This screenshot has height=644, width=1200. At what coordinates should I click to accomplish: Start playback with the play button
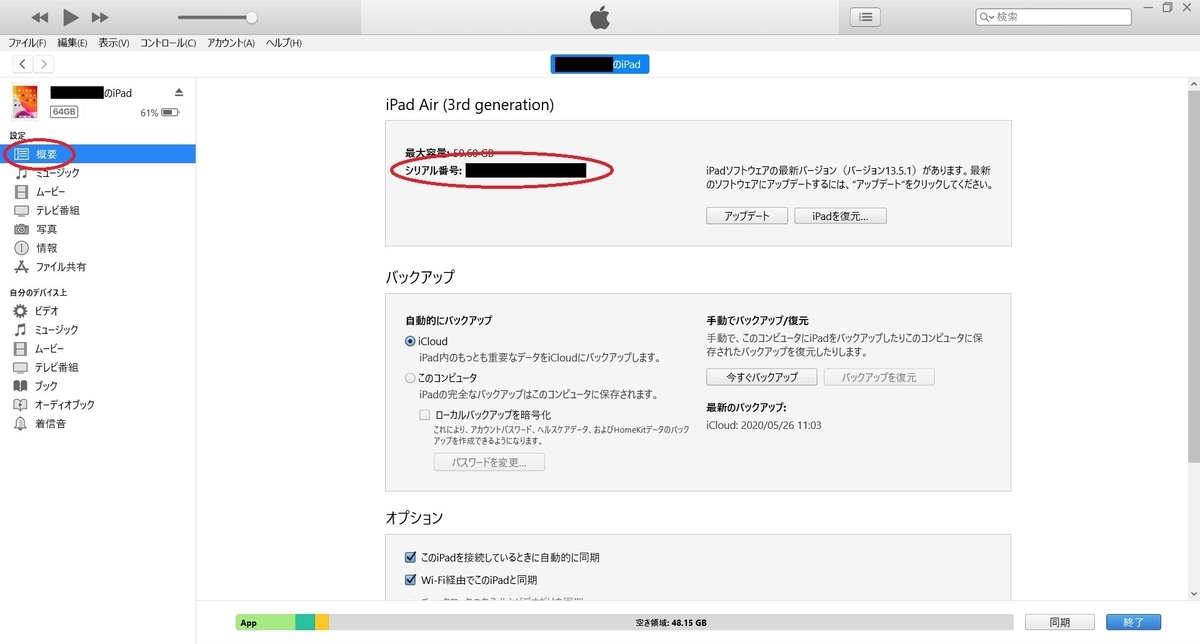pos(70,17)
